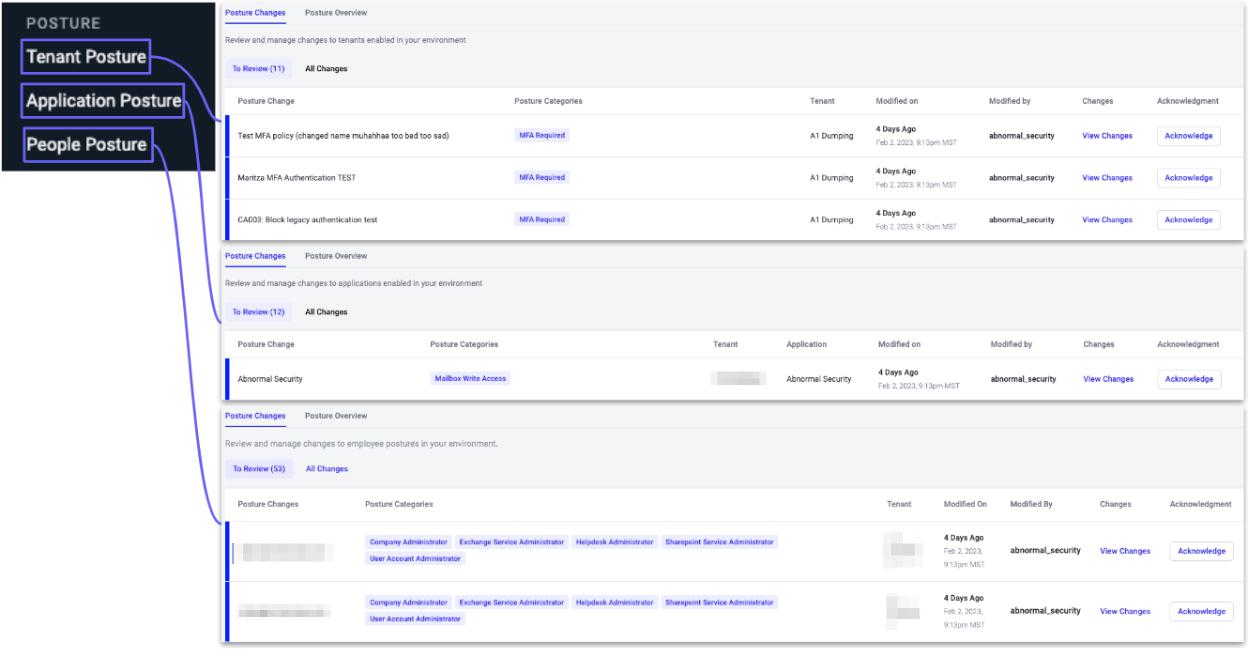Select People Posture in sidebar
The width and height of the screenshot is (1252, 652).
pyautogui.click(x=86, y=144)
